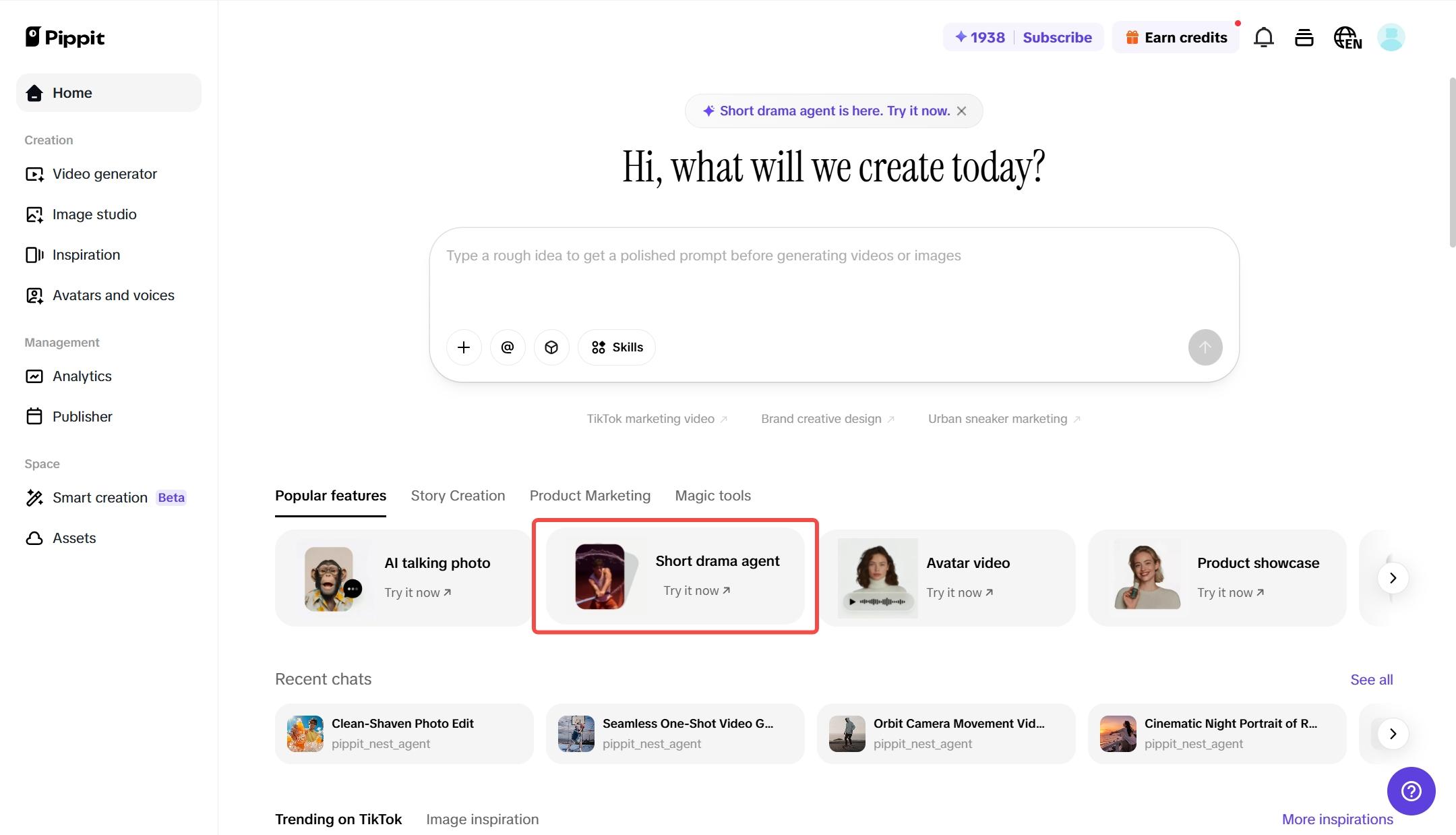Click the Short drama agent announcement text
This screenshot has width=1456, height=835.
pos(835,111)
